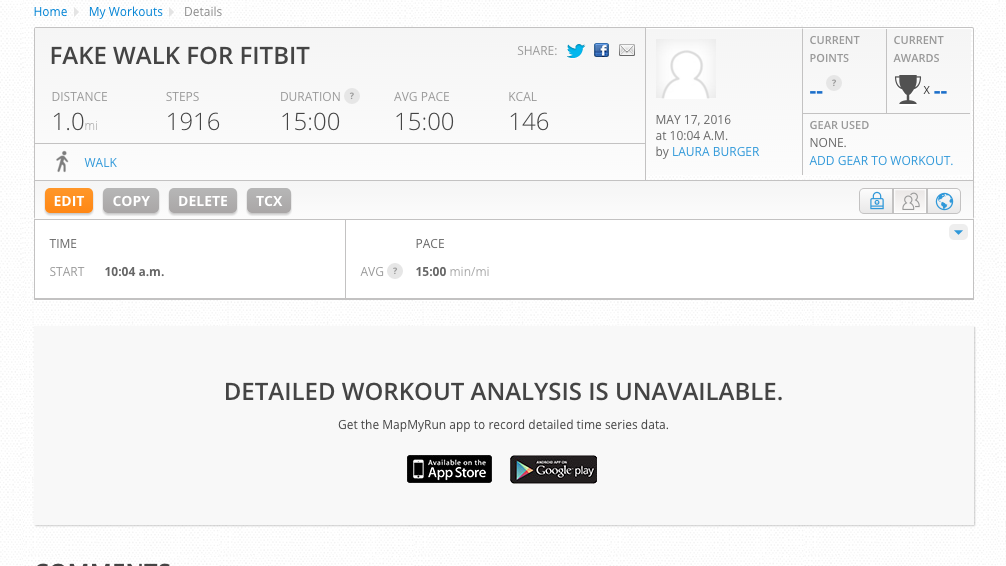This screenshot has width=1006, height=566.
Task: Set workout privacy to friends only
Action: [910, 201]
